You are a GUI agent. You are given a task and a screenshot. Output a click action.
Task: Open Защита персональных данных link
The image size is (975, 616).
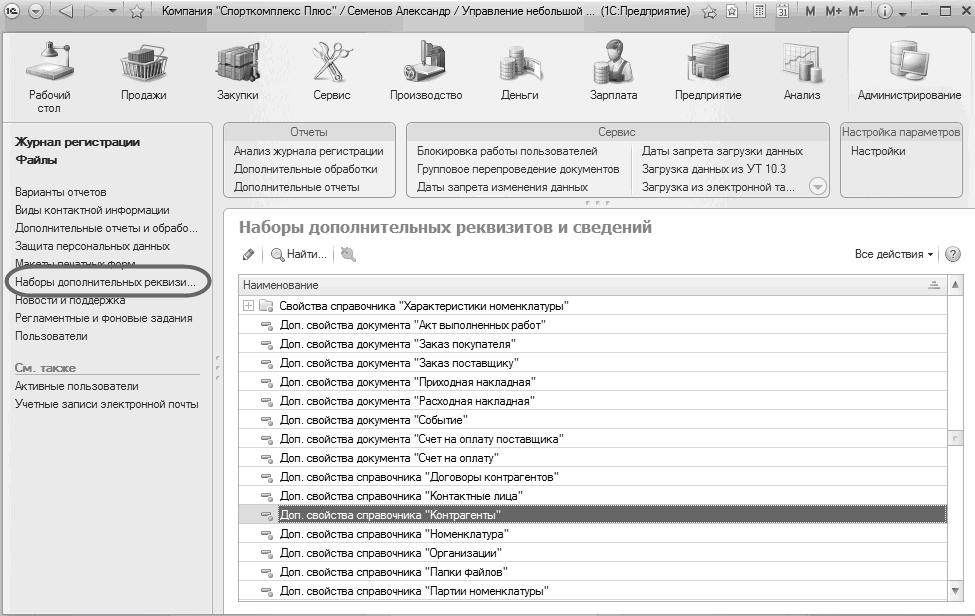click(x=92, y=246)
